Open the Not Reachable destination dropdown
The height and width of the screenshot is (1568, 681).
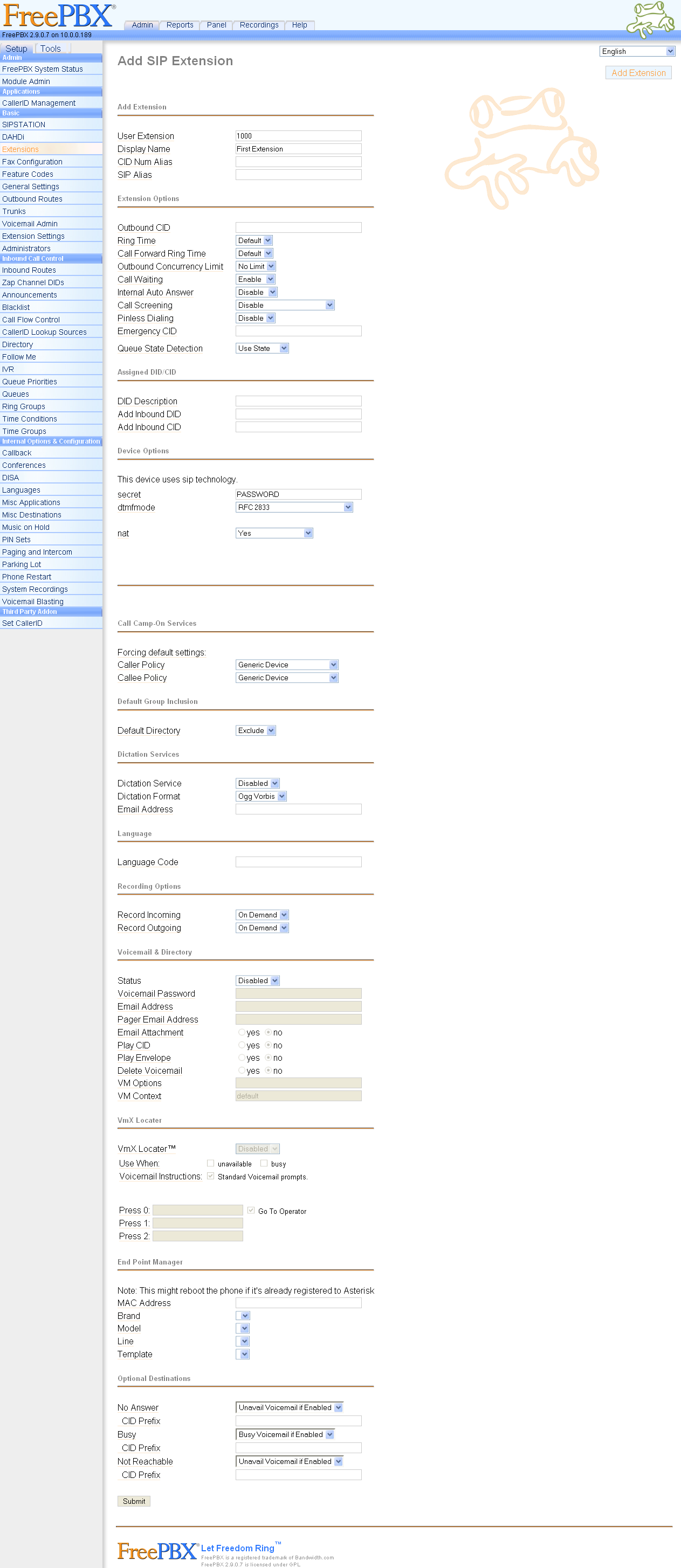[290, 1461]
